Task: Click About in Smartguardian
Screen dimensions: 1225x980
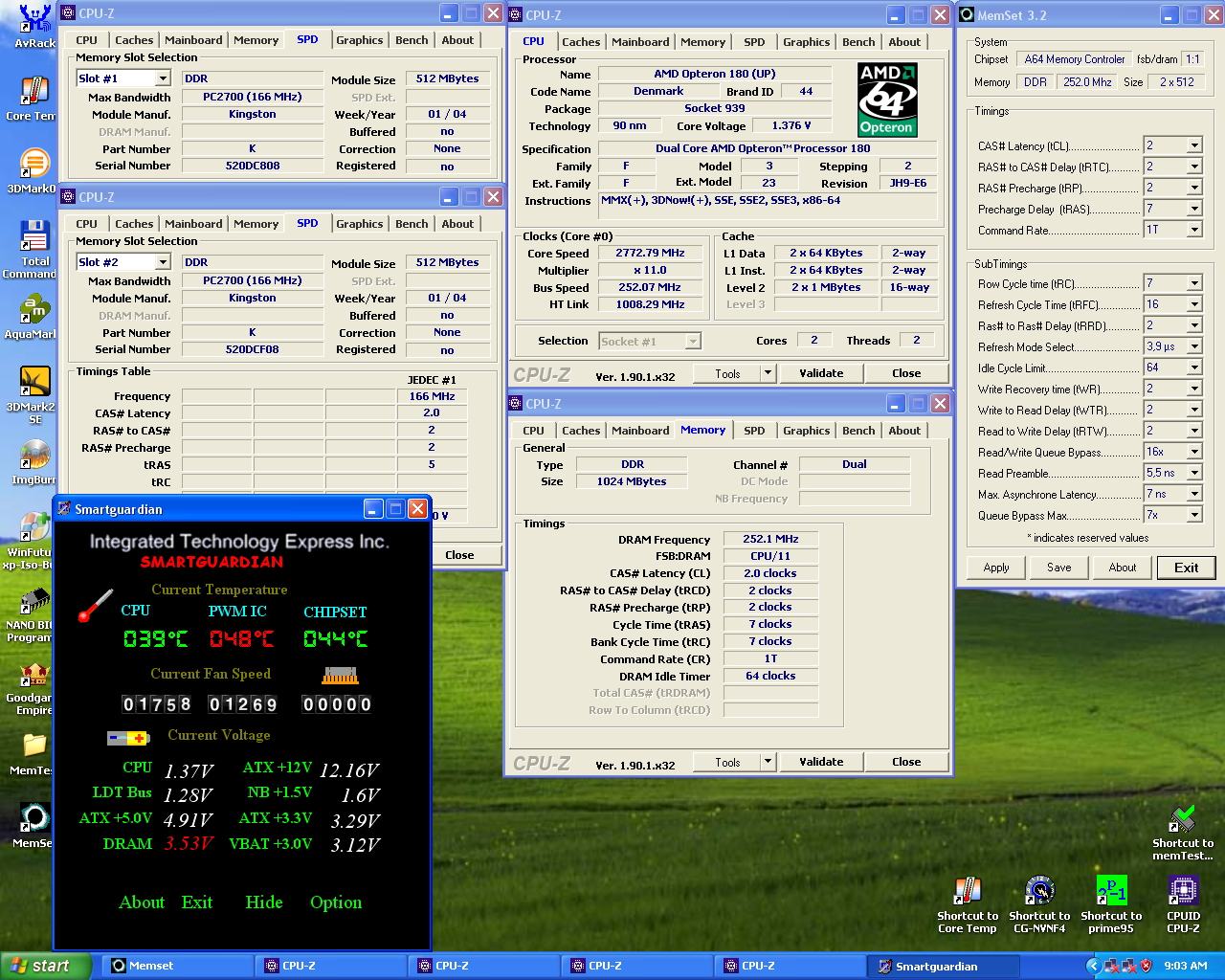Action: click(142, 902)
